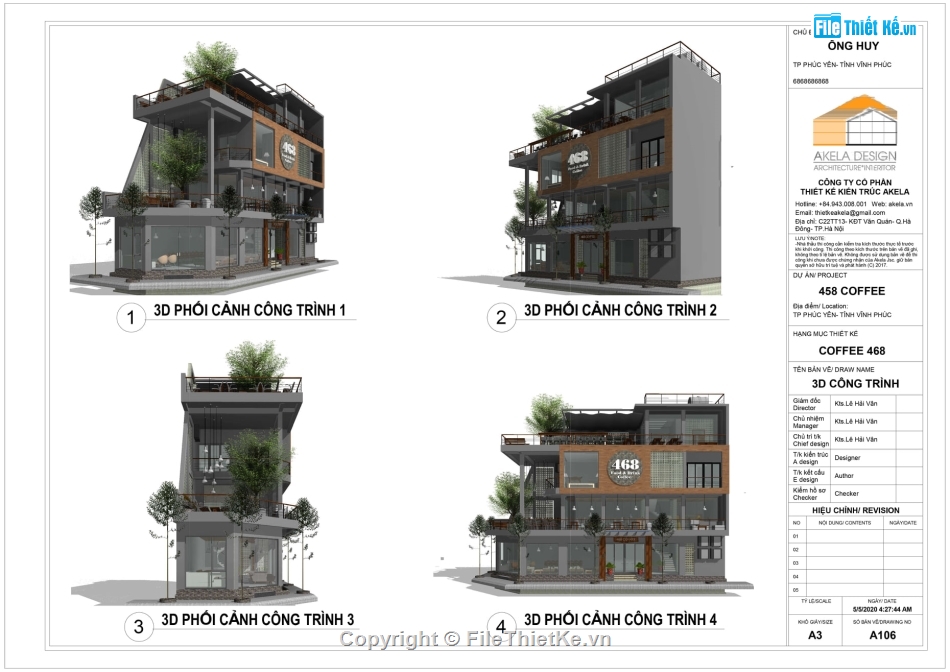The height and width of the screenshot is (672, 950).
Task: Click the 'COFFEE 468' design item
Action: [x=851, y=351]
